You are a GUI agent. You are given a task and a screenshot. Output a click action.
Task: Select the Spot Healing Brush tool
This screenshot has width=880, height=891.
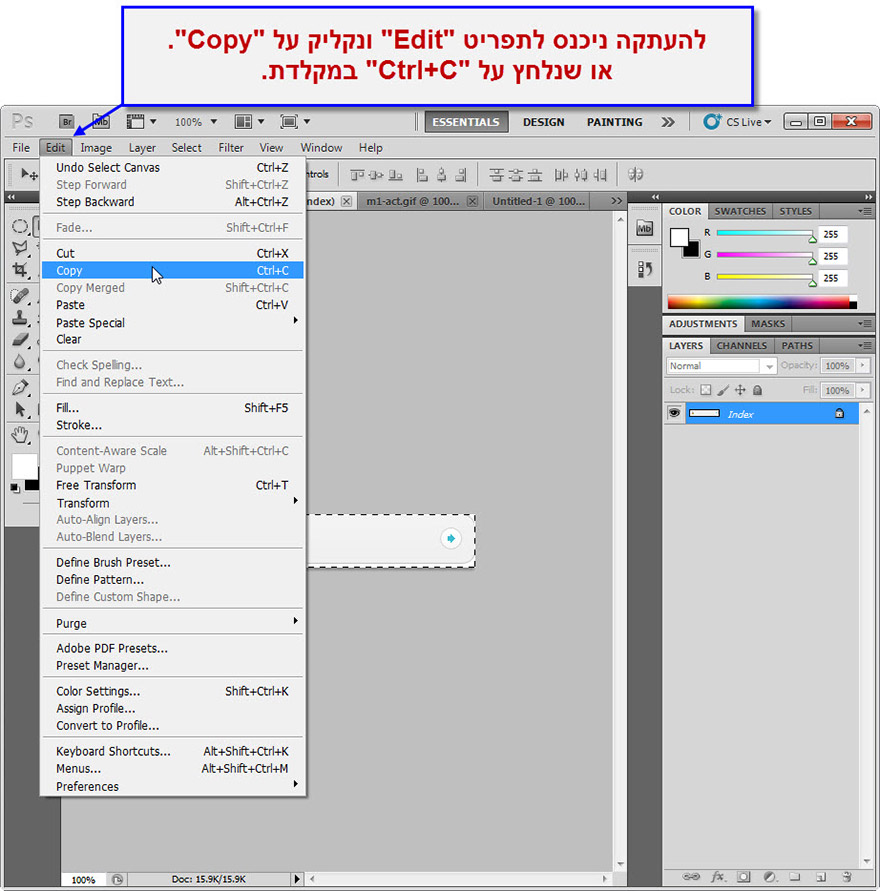click(x=20, y=295)
